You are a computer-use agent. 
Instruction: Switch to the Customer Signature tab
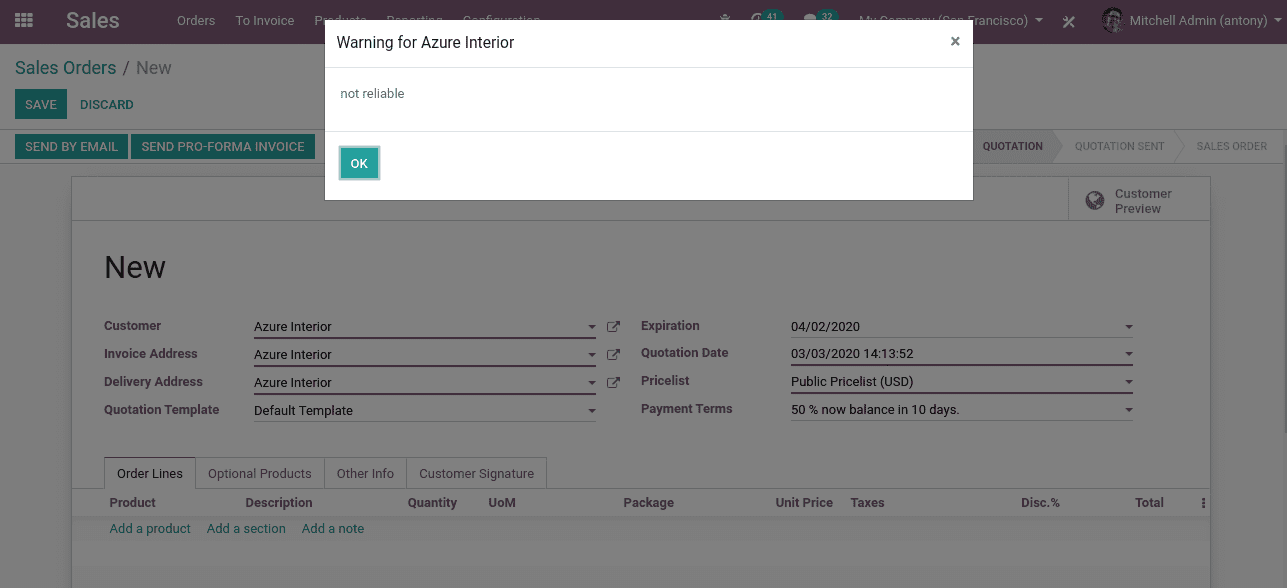coord(476,473)
